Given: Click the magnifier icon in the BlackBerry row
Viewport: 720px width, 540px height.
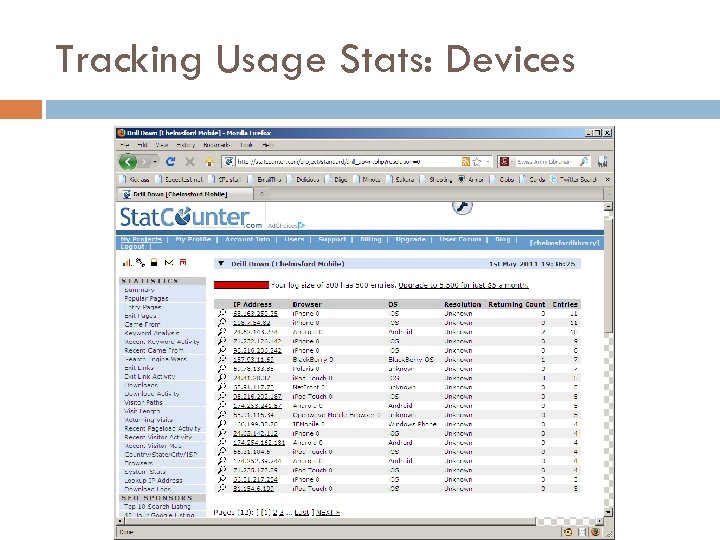Looking at the screenshot, I should (222, 359).
